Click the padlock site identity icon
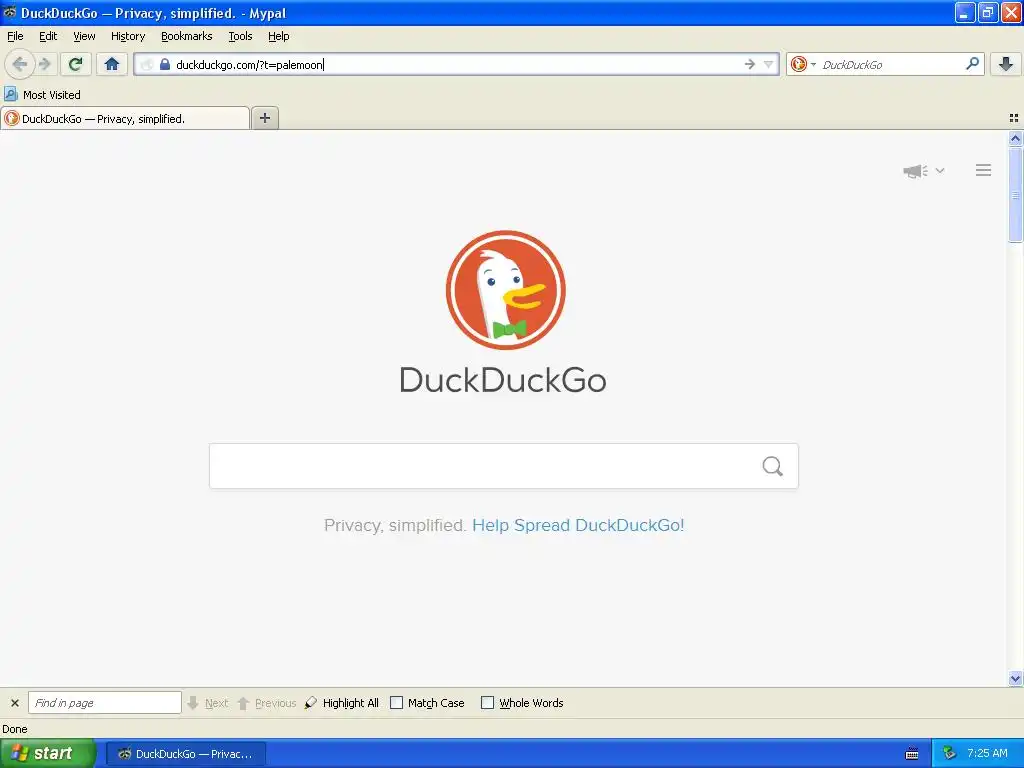 (x=165, y=64)
